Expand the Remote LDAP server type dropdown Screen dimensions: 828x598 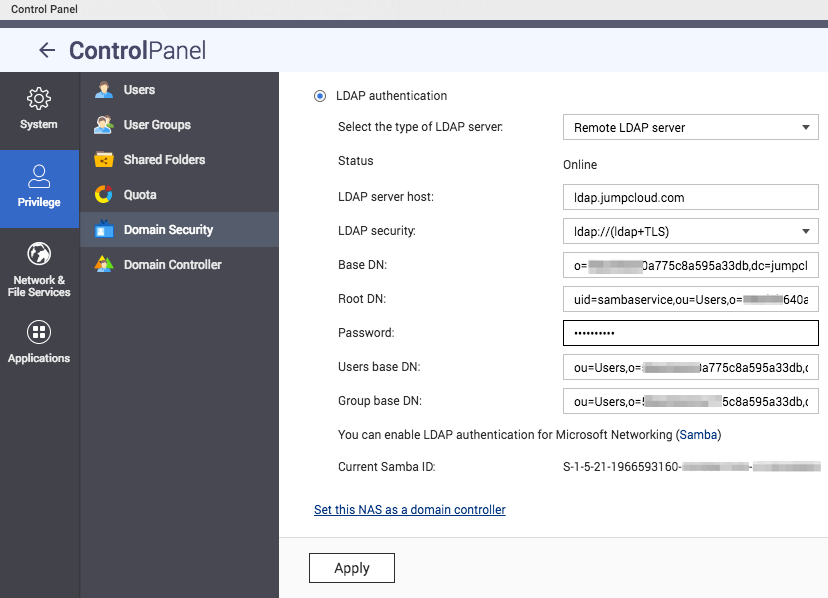pyautogui.click(x=691, y=127)
